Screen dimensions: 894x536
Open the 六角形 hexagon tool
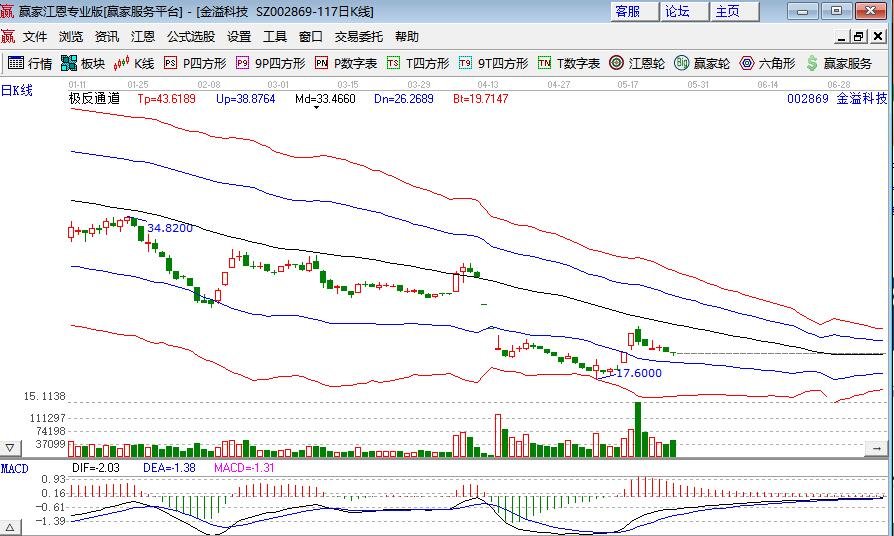pyautogui.click(x=767, y=63)
